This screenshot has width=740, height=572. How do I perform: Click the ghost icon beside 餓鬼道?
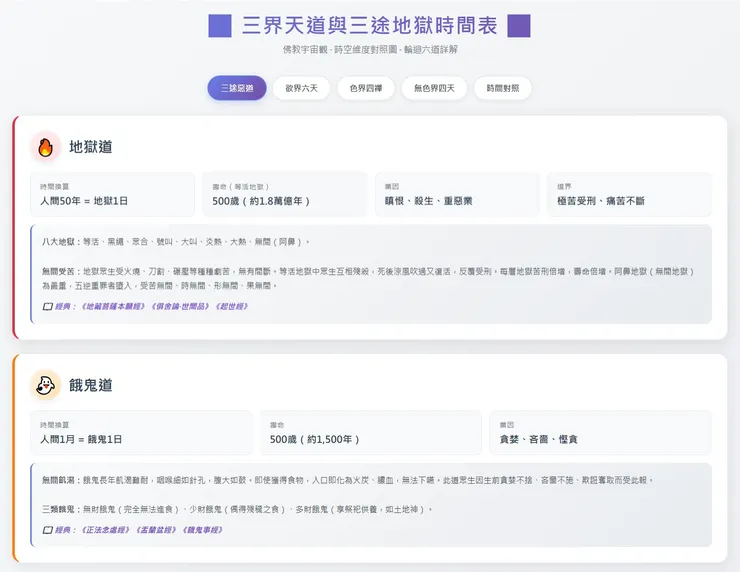(x=45, y=385)
